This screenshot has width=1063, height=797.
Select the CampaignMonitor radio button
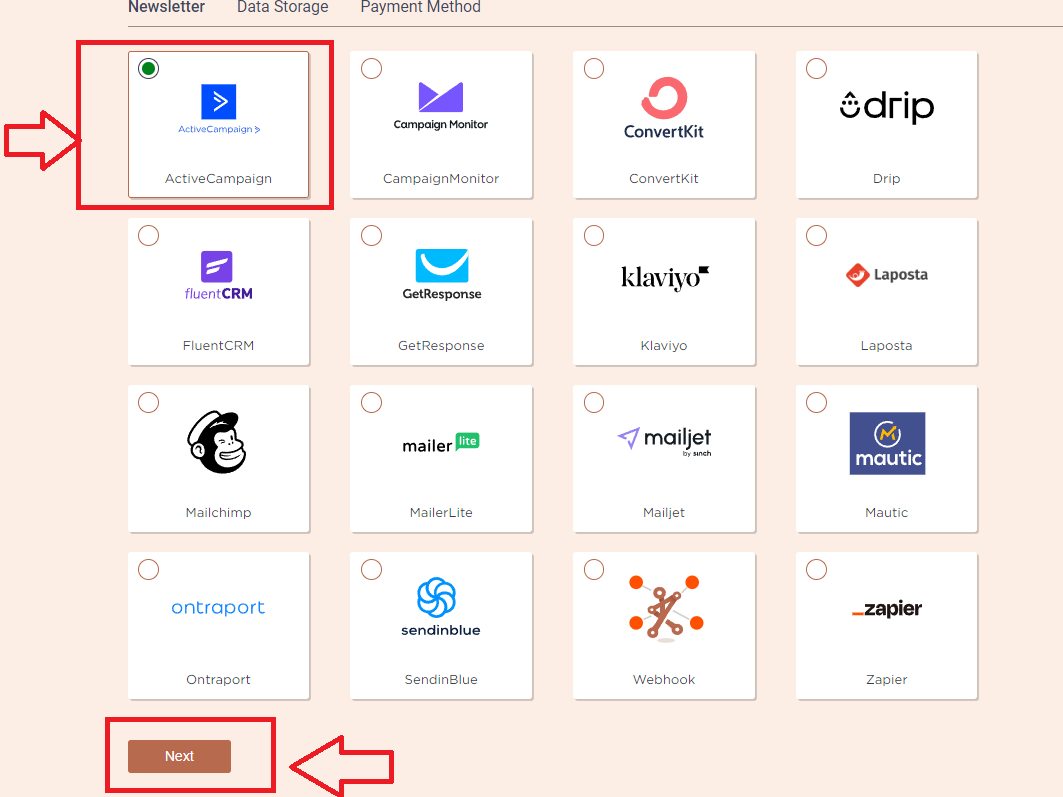372,68
